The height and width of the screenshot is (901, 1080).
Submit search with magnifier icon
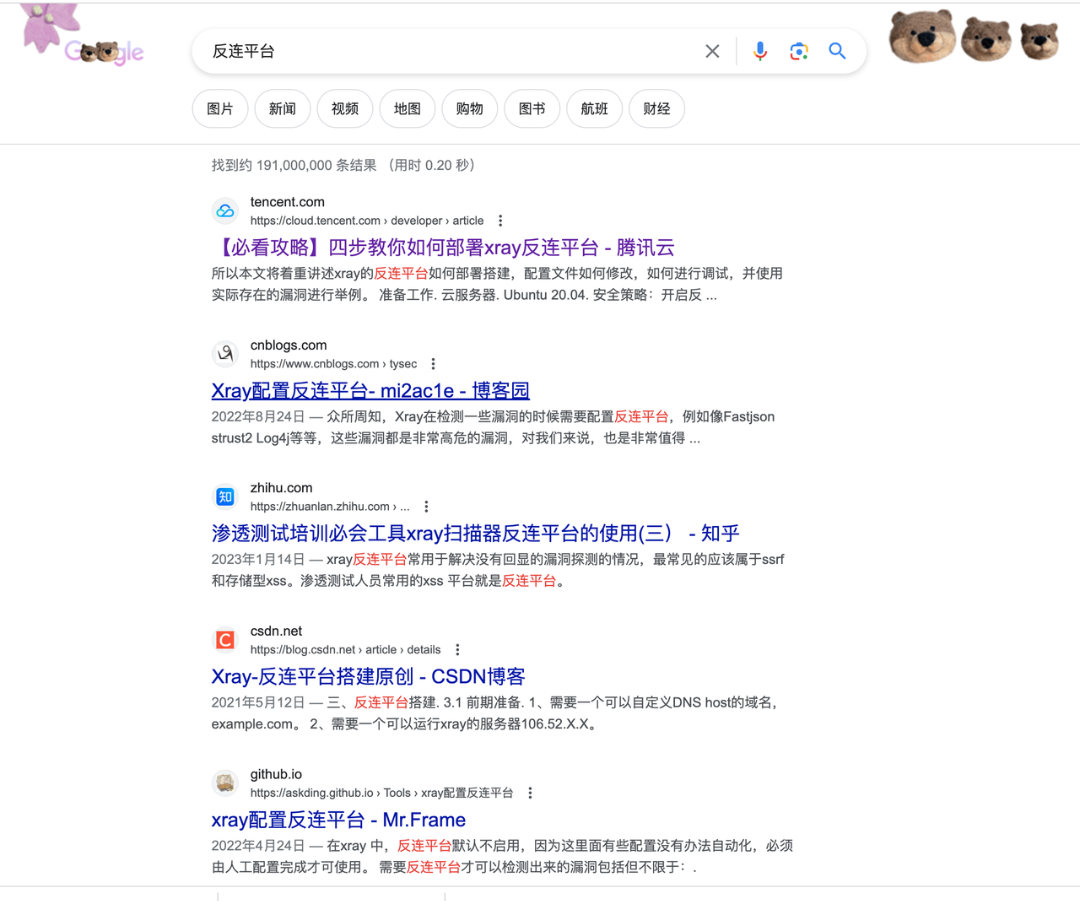pos(837,51)
